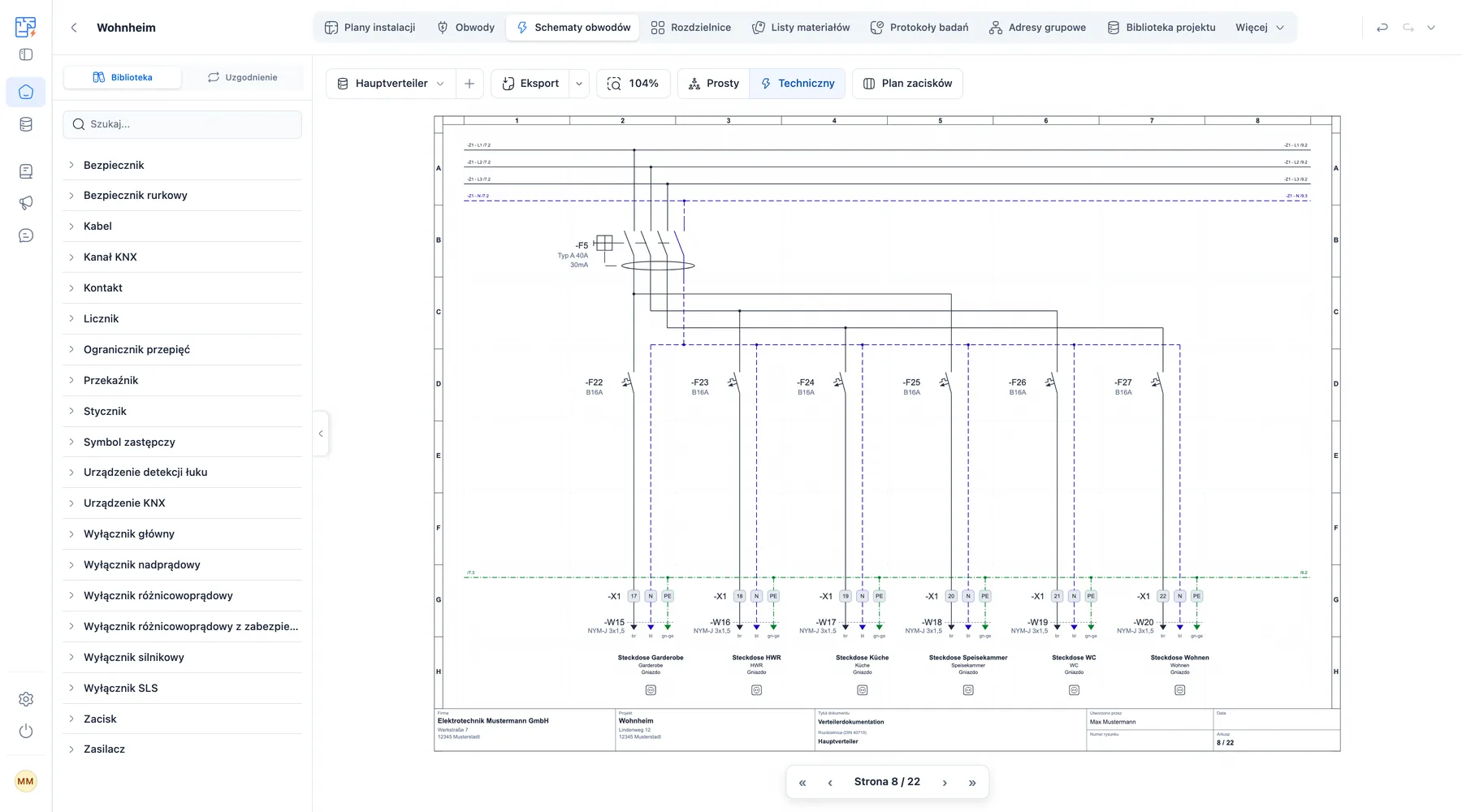Go to first page with double-left arrows
The width and height of the screenshot is (1462, 812).
pyautogui.click(x=802, y=783)
